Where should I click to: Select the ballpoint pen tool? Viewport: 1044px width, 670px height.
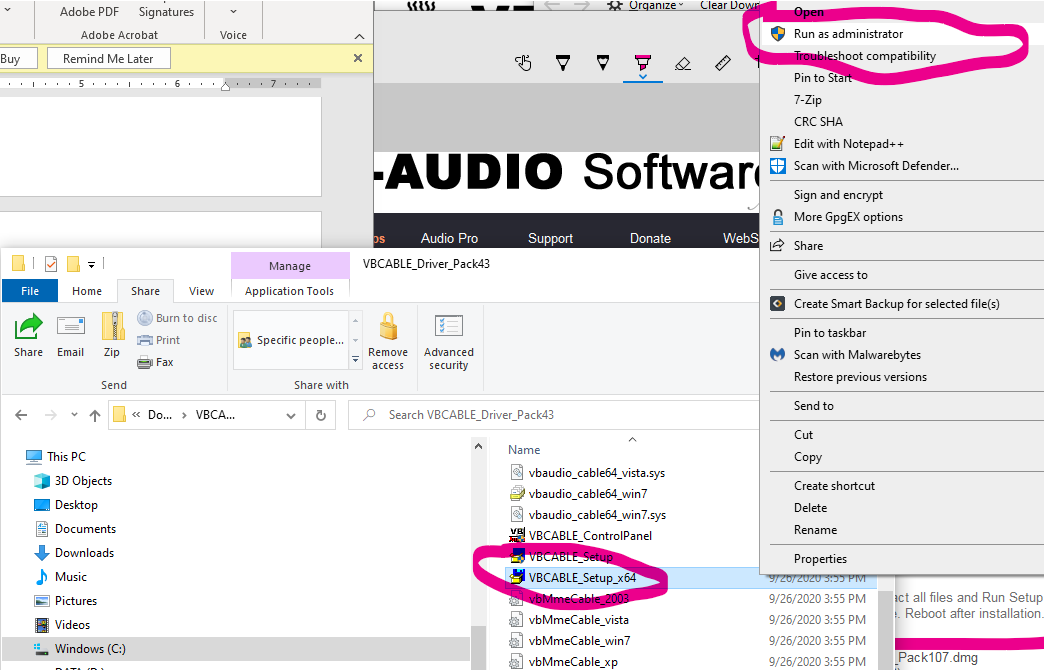[x=563, y=63]
